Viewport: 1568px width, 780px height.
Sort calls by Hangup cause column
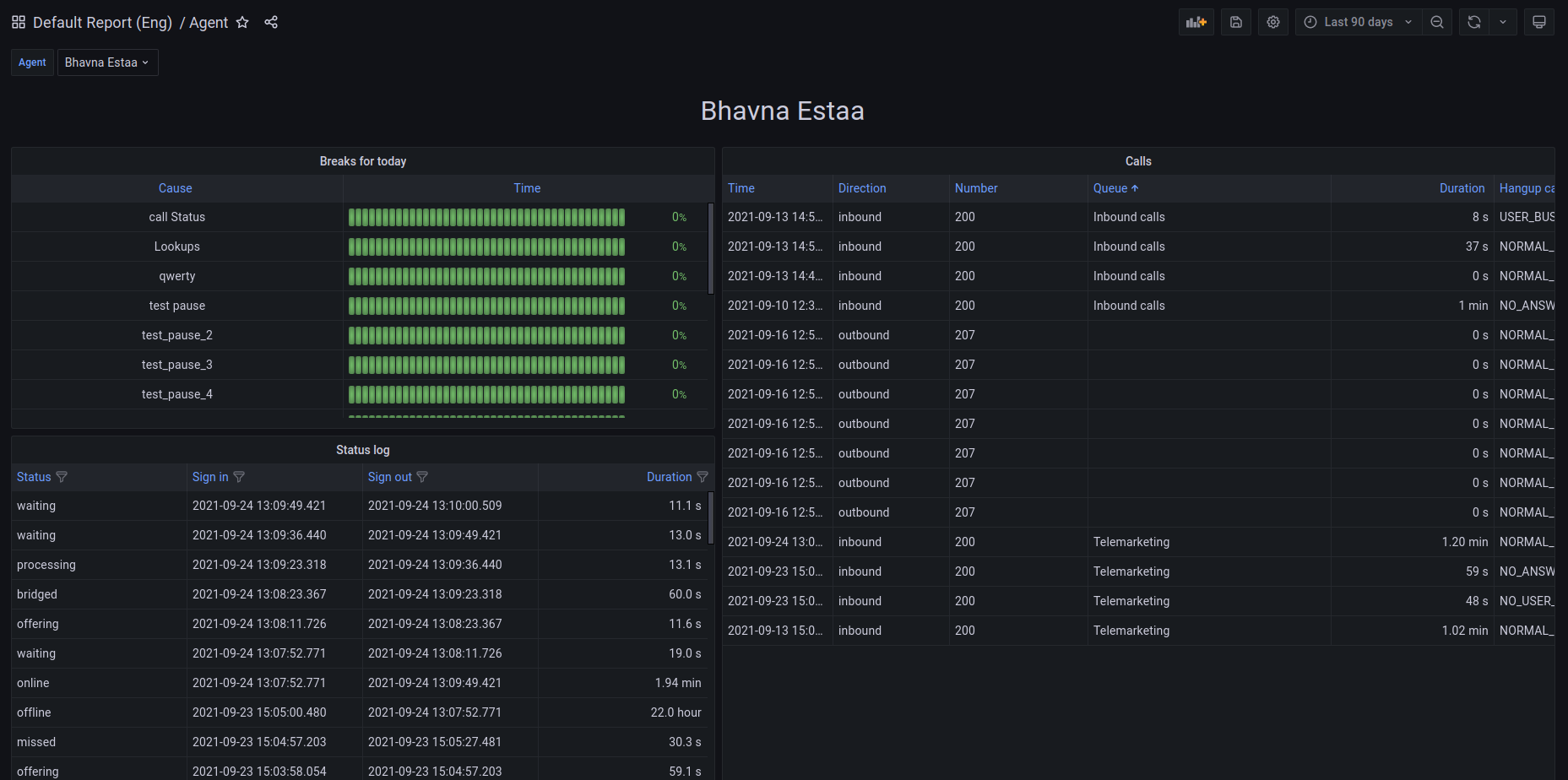(1527, 188)
